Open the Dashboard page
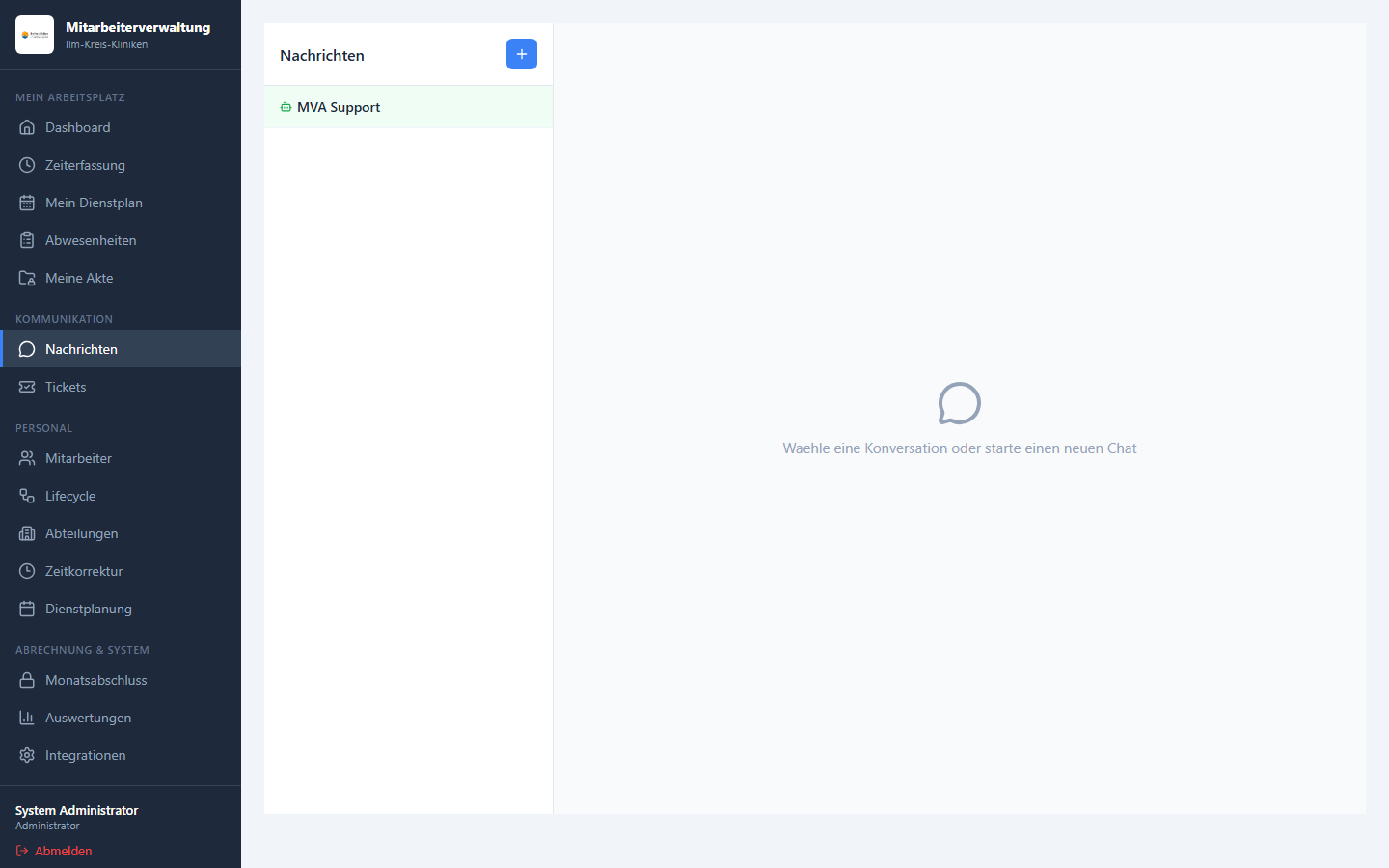Screen dimensions: 1389x868 pyautogui.click(x=121, y=127)
